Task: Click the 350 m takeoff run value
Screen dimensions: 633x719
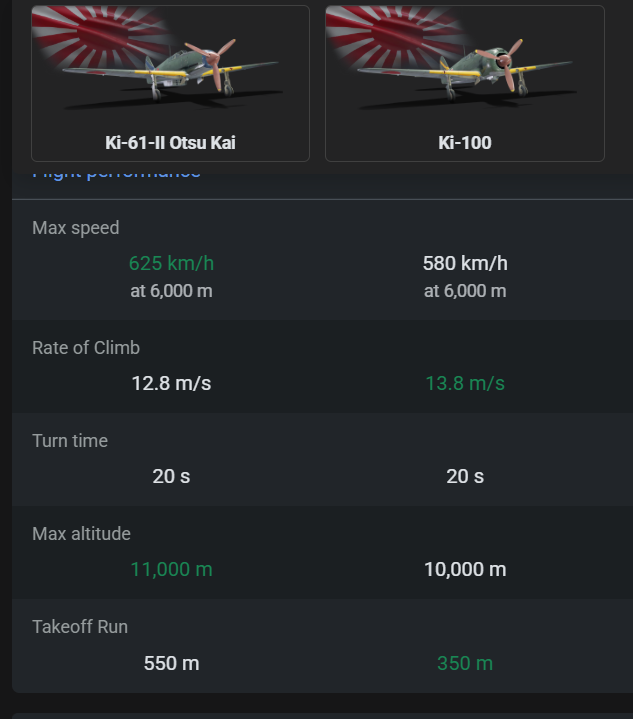Action: (465, 663)
